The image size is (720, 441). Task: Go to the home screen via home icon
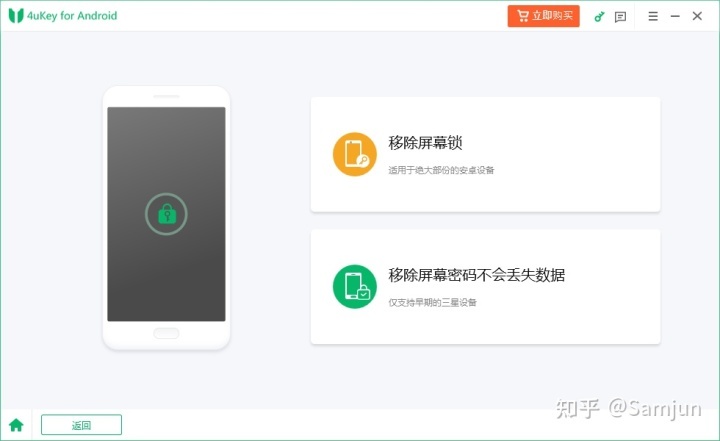(x=16, y=425)
